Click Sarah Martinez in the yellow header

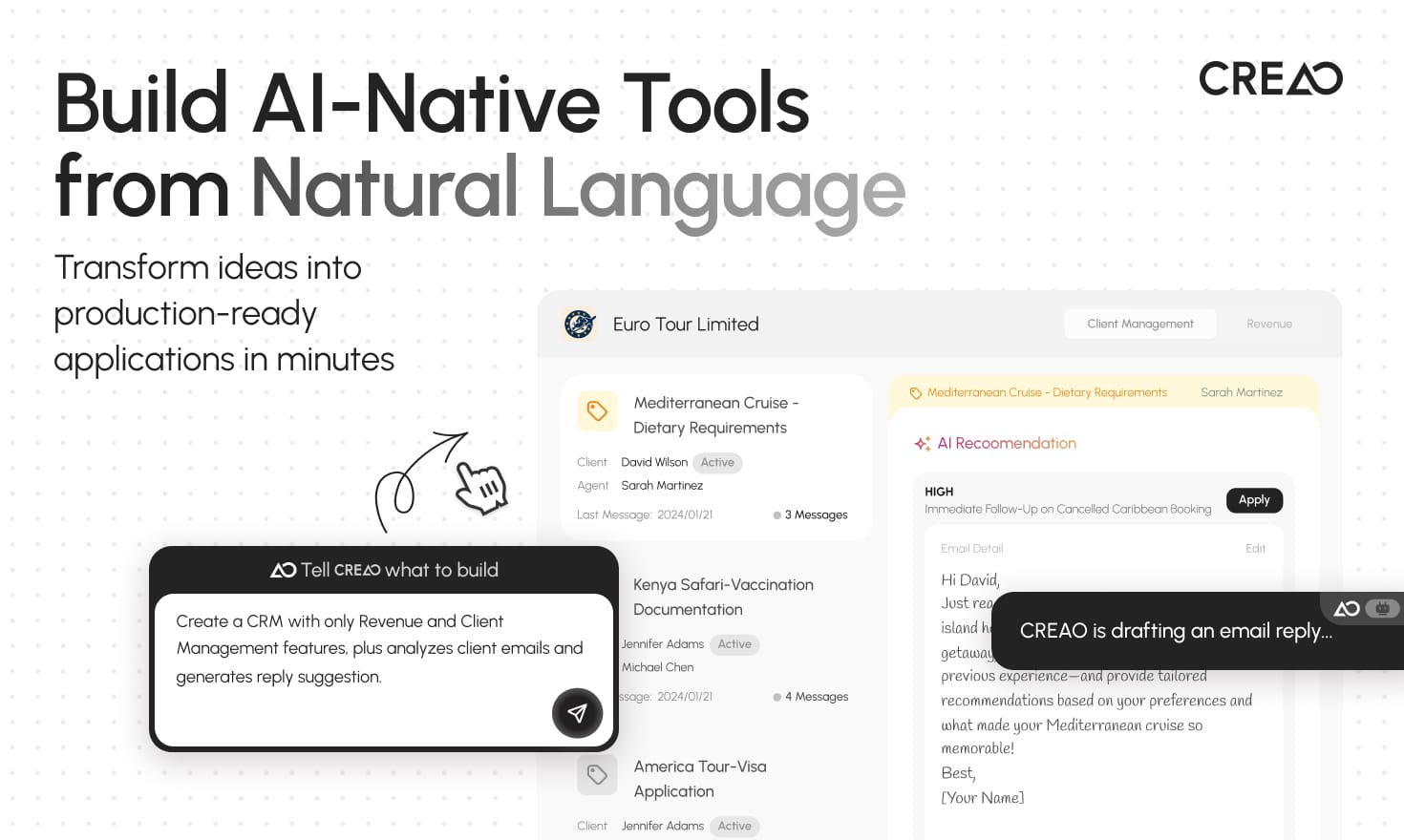pos(1241,393)
